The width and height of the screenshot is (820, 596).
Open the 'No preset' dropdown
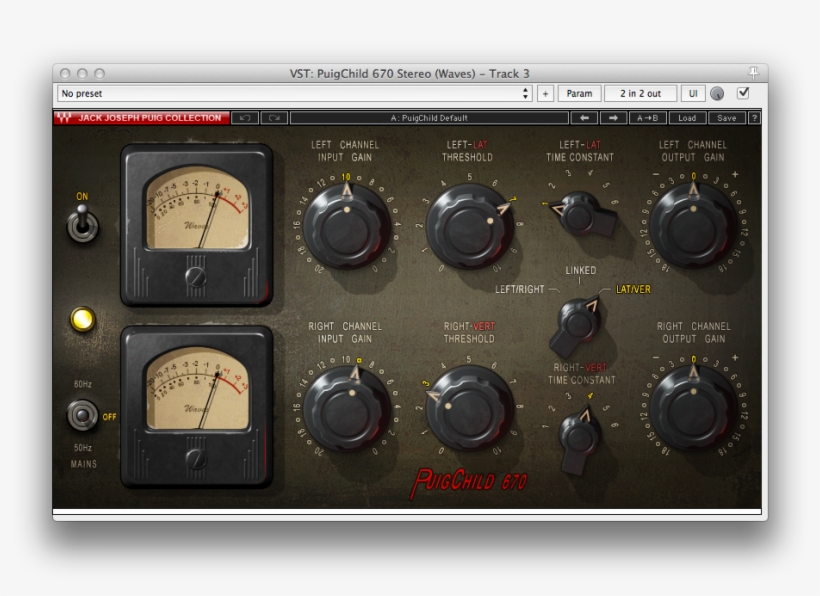coord(294,94)
